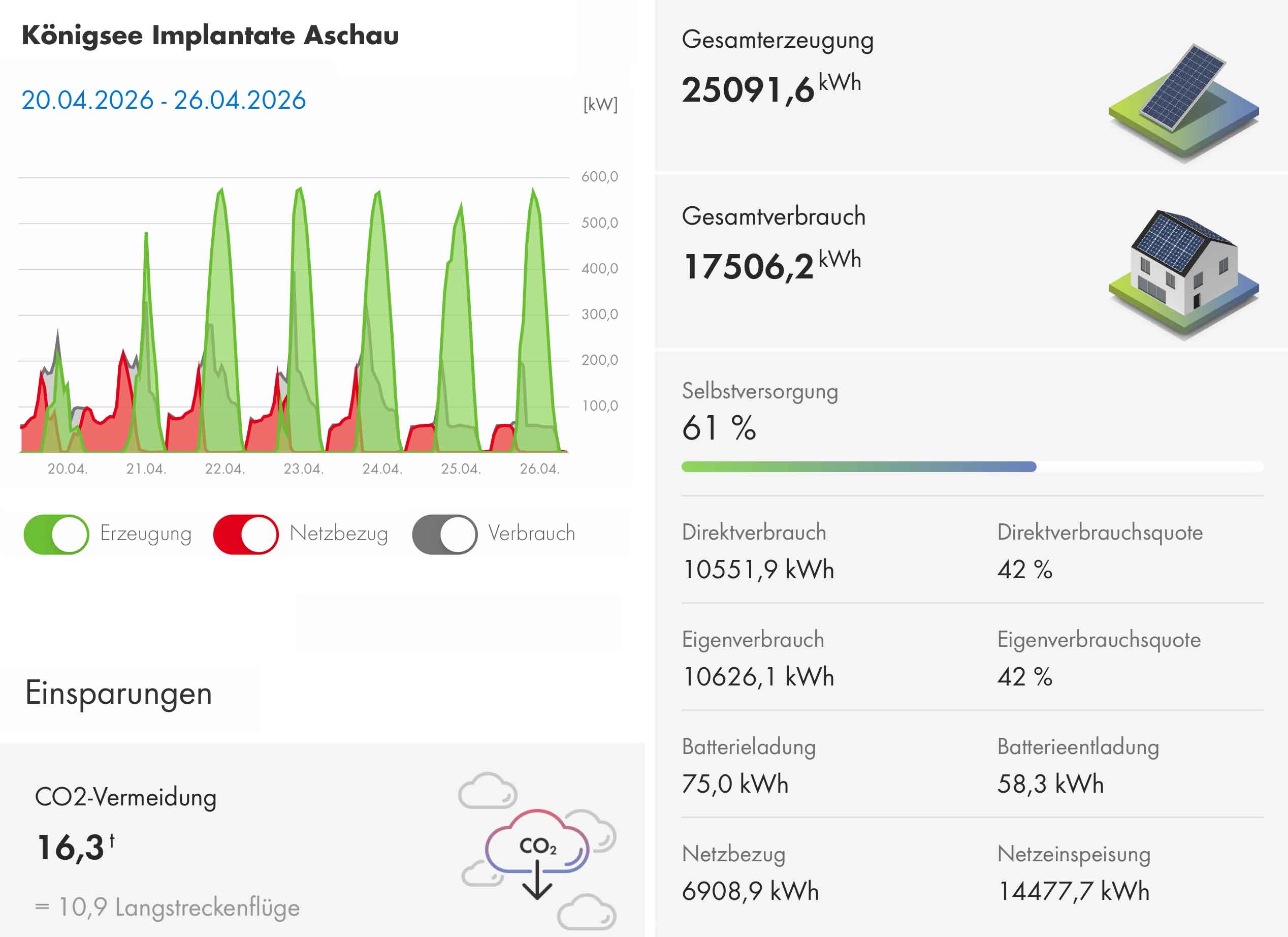Viewport: 1288px width, 937px height.
Task: Click the house icon beside Gesamtverbrauch
Action: point(1183,274)
